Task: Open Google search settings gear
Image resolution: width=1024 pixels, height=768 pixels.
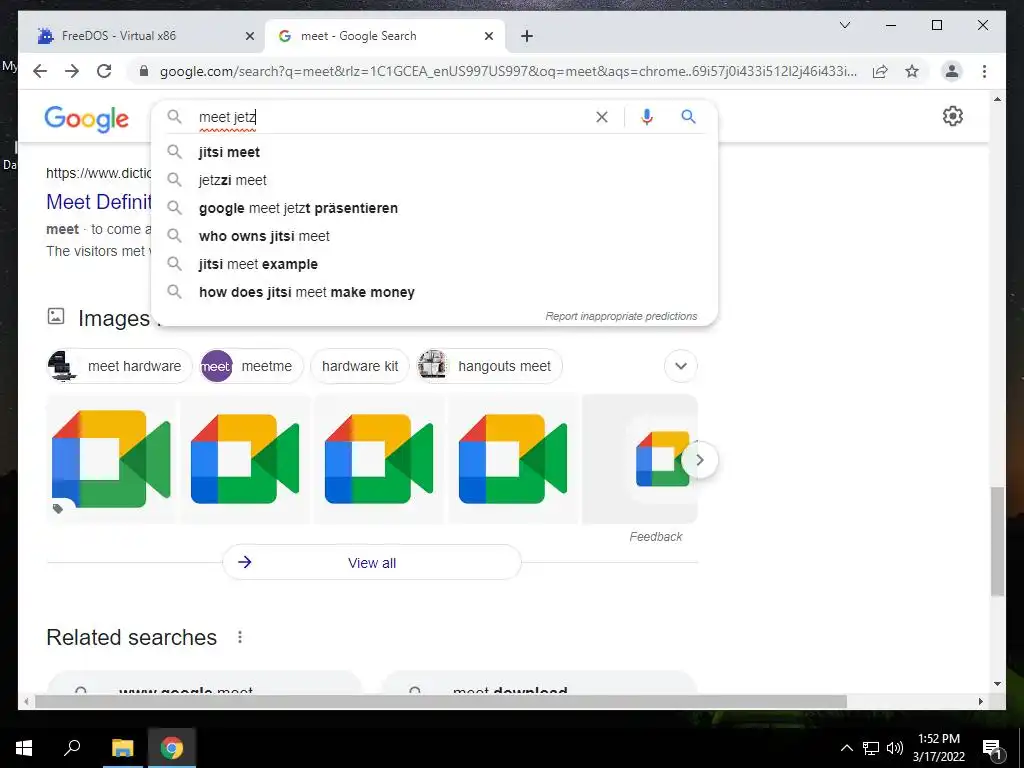Action: (953, 116)
